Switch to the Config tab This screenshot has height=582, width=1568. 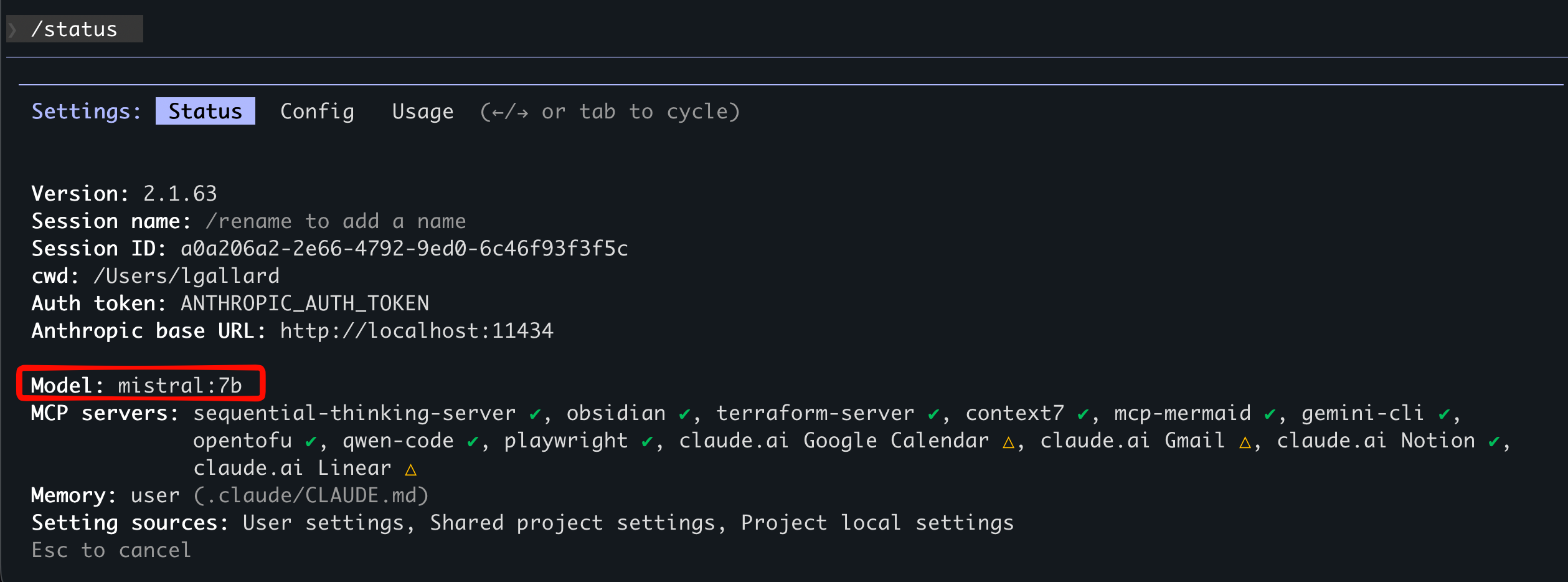(x=317, y=112)
